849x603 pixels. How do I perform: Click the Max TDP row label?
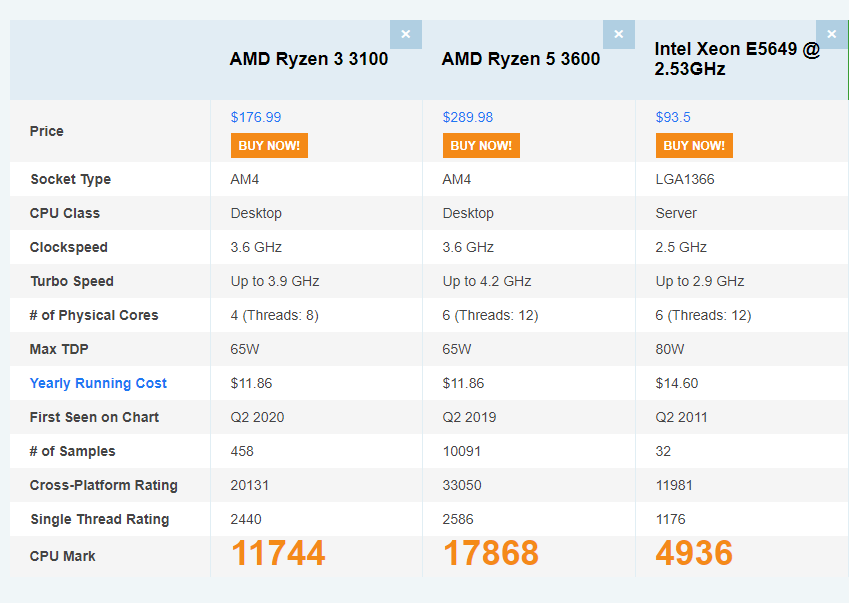(58, 349)
